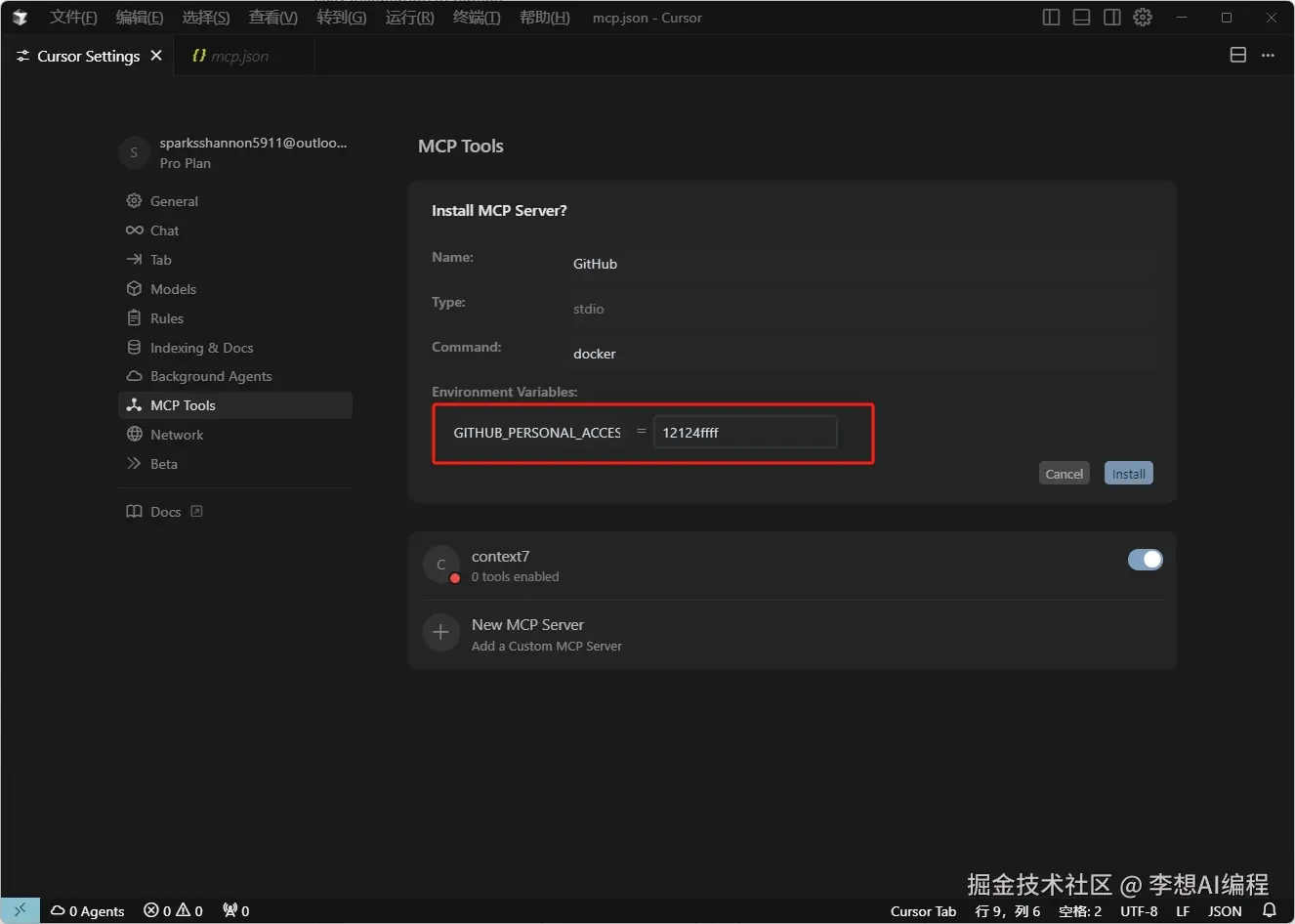Viewport: 1295px width, 924px height.
Task: Click the account avatar letter S
Action: pos(134,152)
